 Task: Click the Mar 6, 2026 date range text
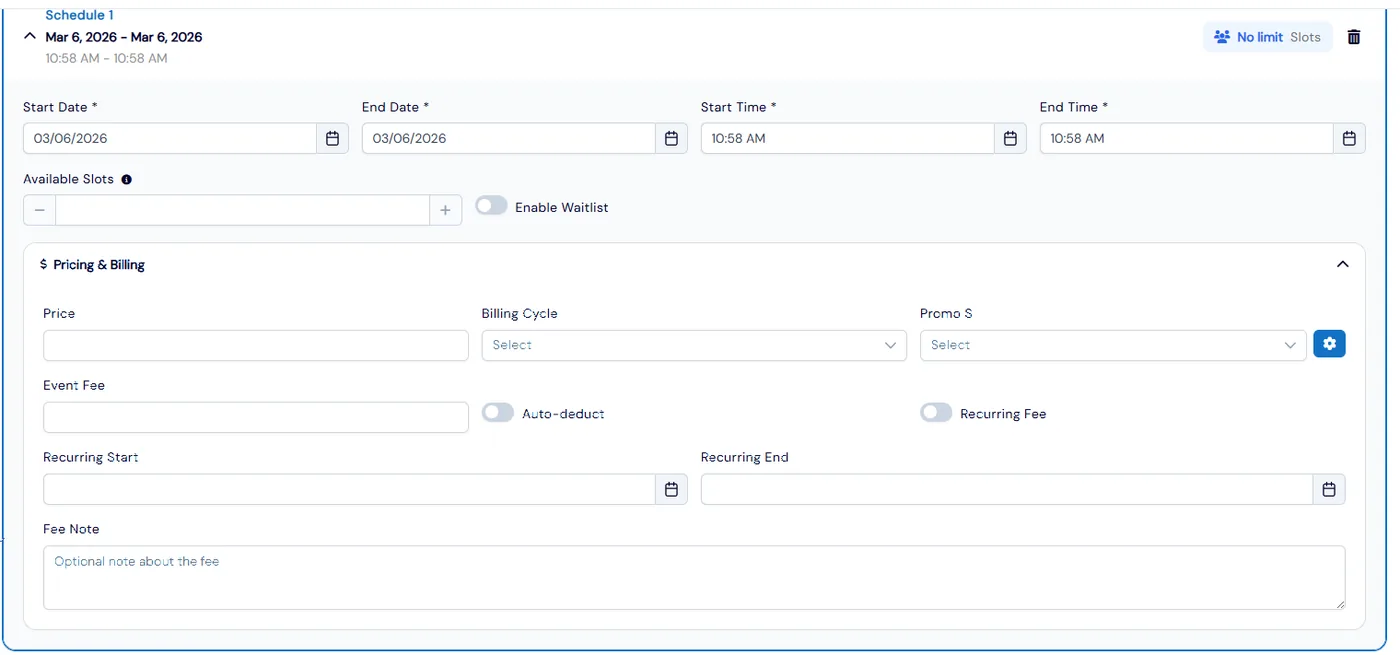[x=124, y=37]
